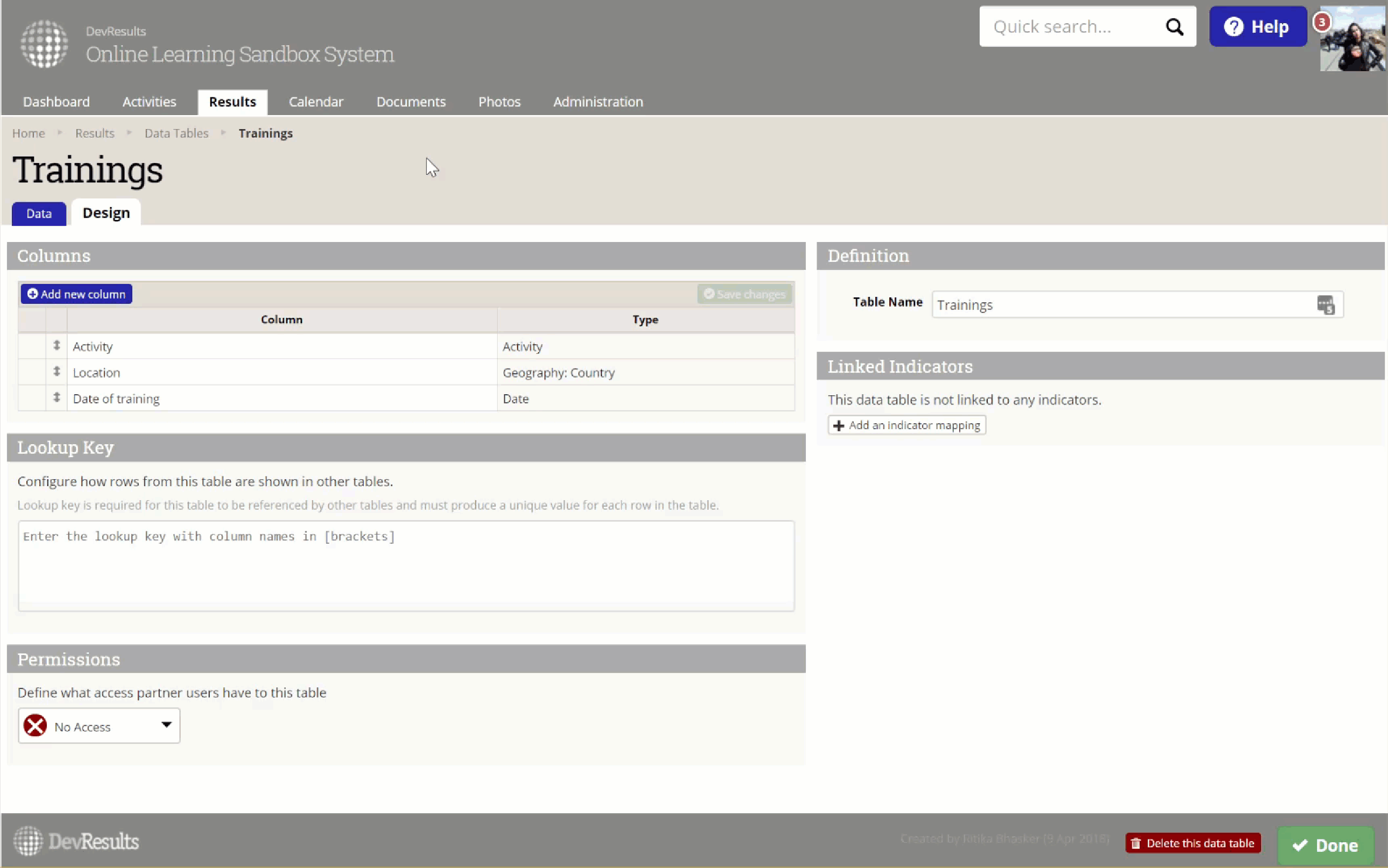Viewport: 1388px width, 868px height.
Task: Click into the lookup key text area
Action: pos(406,565)
